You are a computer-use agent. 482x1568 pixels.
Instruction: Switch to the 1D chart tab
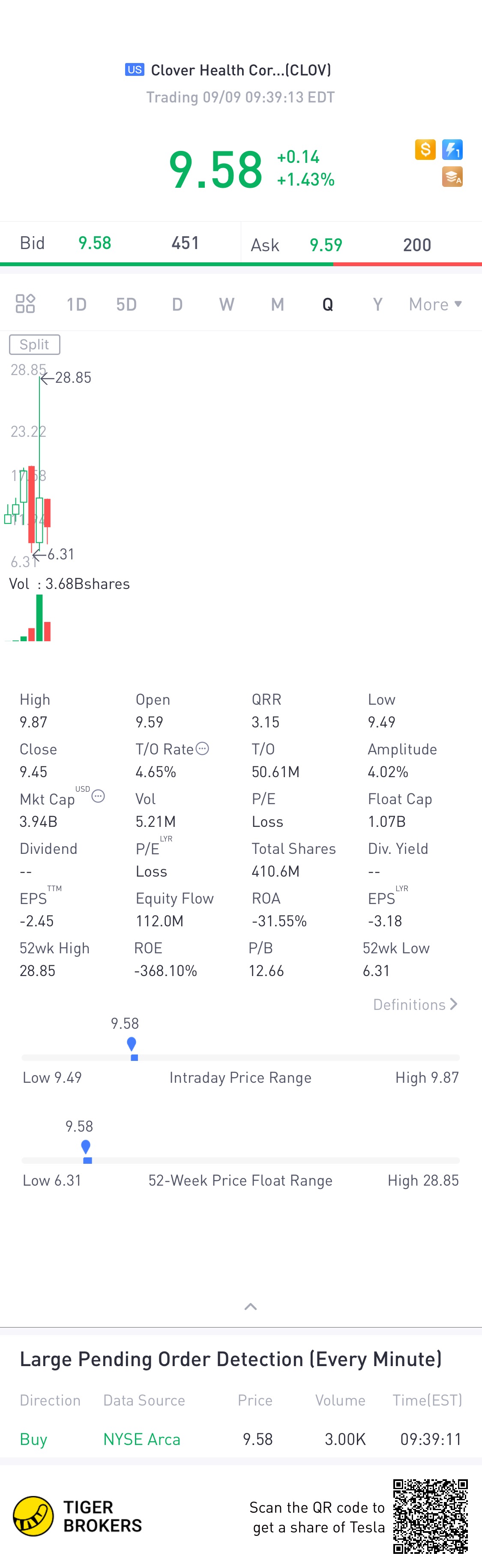pyautogui.click(x=76, y=304)
